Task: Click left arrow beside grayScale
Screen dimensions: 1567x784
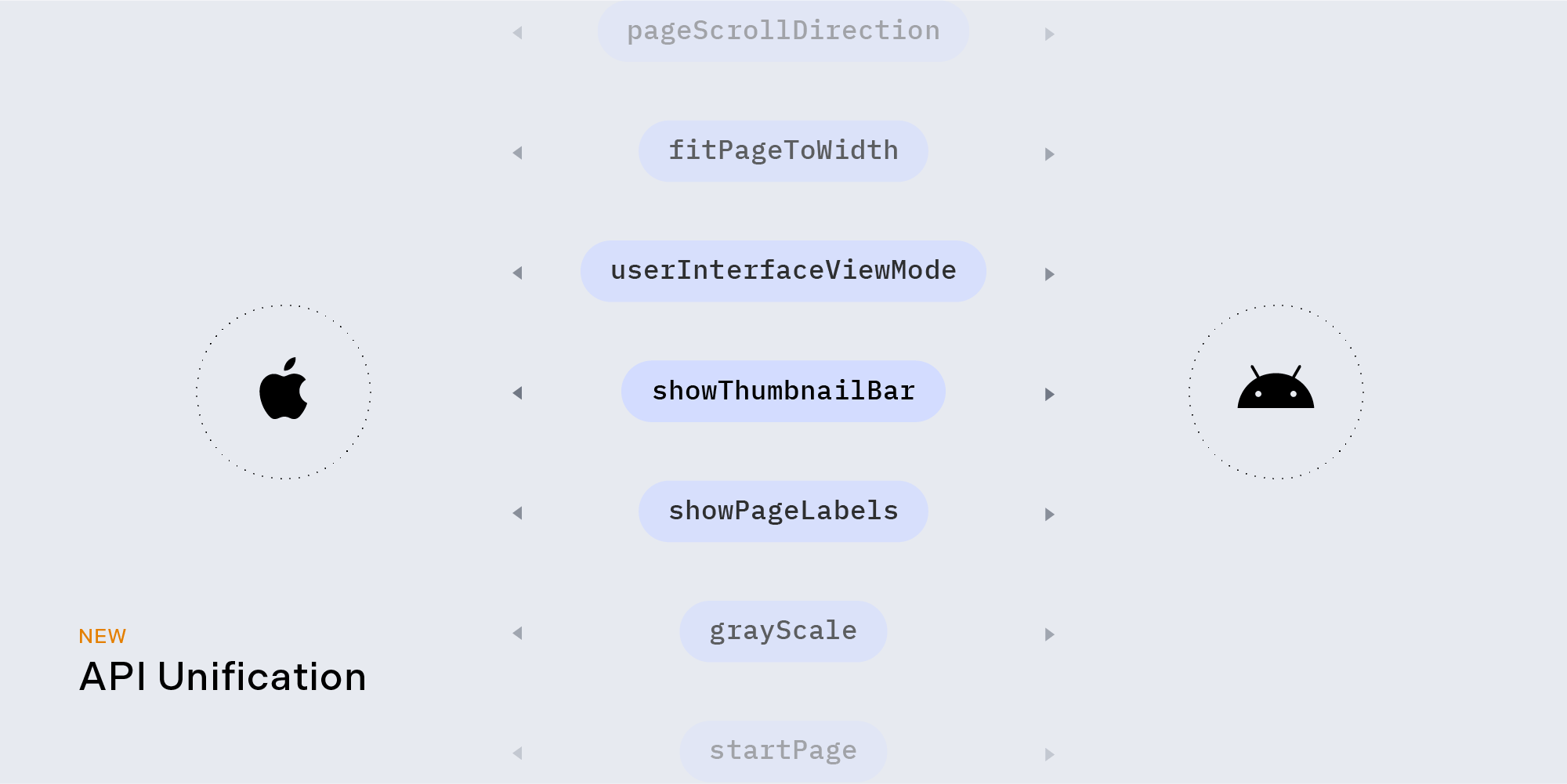Action: tap(517, 633)
